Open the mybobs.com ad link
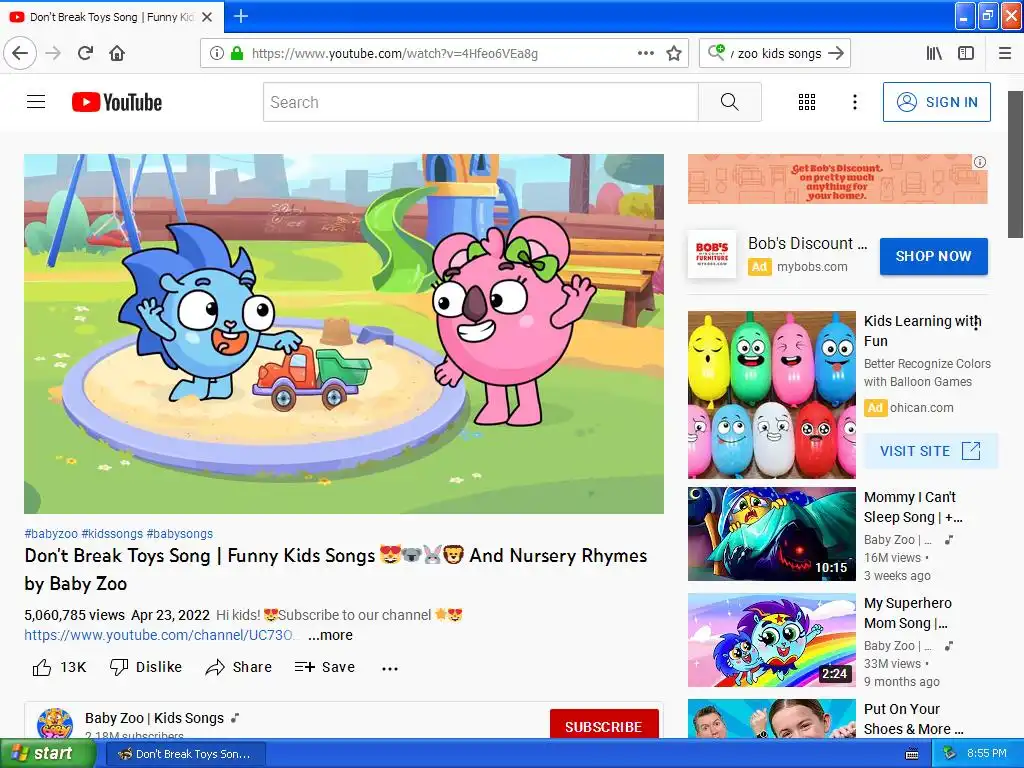Screen dimensions: 1024x768 click(812, 266)
